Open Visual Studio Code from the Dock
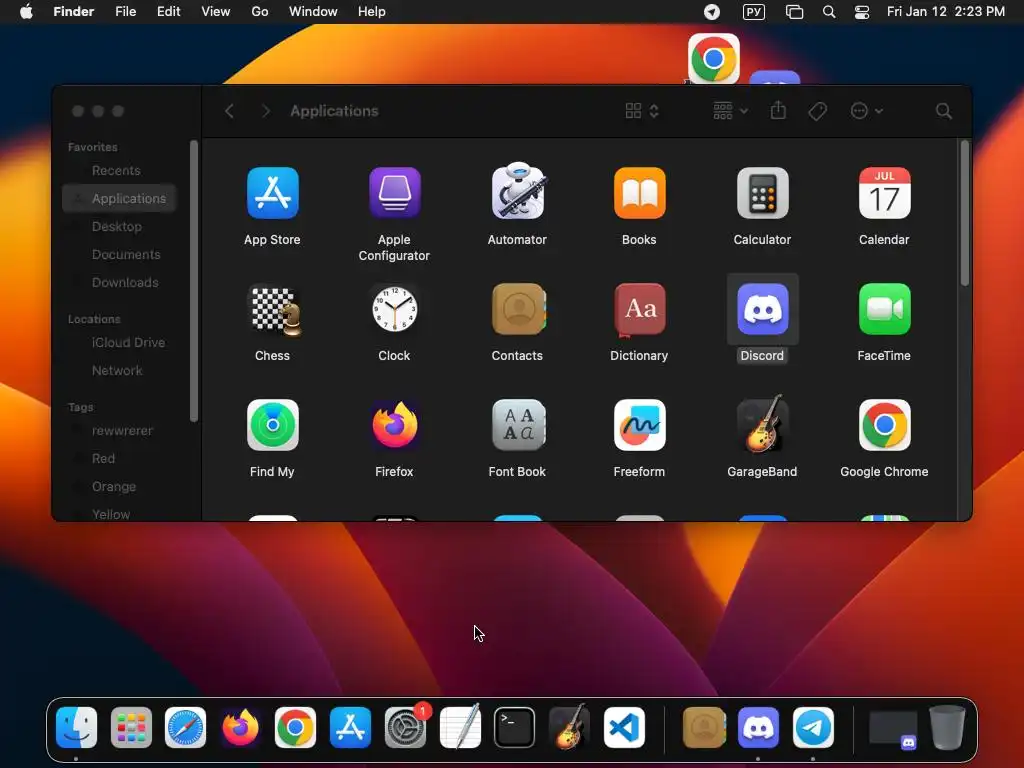The height and width of the screenshot is (768, 1024). tap(624, 727)
